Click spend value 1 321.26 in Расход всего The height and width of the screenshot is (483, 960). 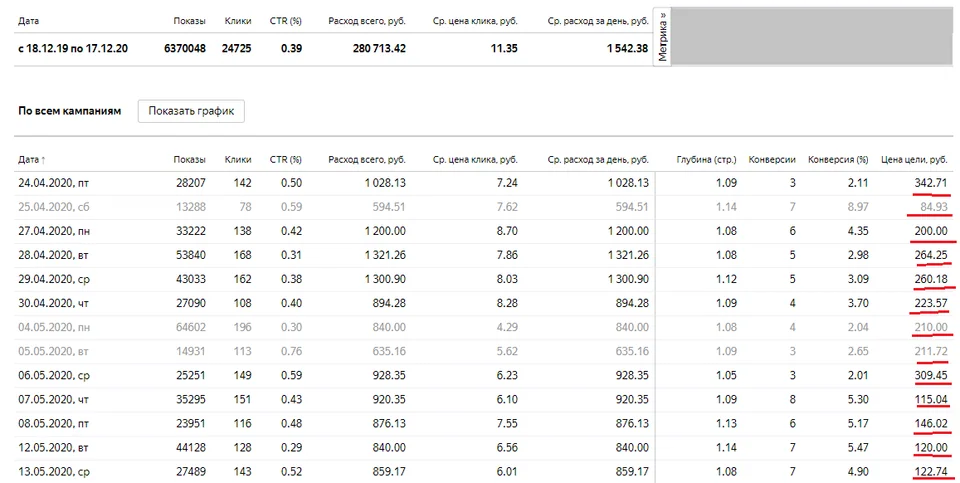[385, 255]
